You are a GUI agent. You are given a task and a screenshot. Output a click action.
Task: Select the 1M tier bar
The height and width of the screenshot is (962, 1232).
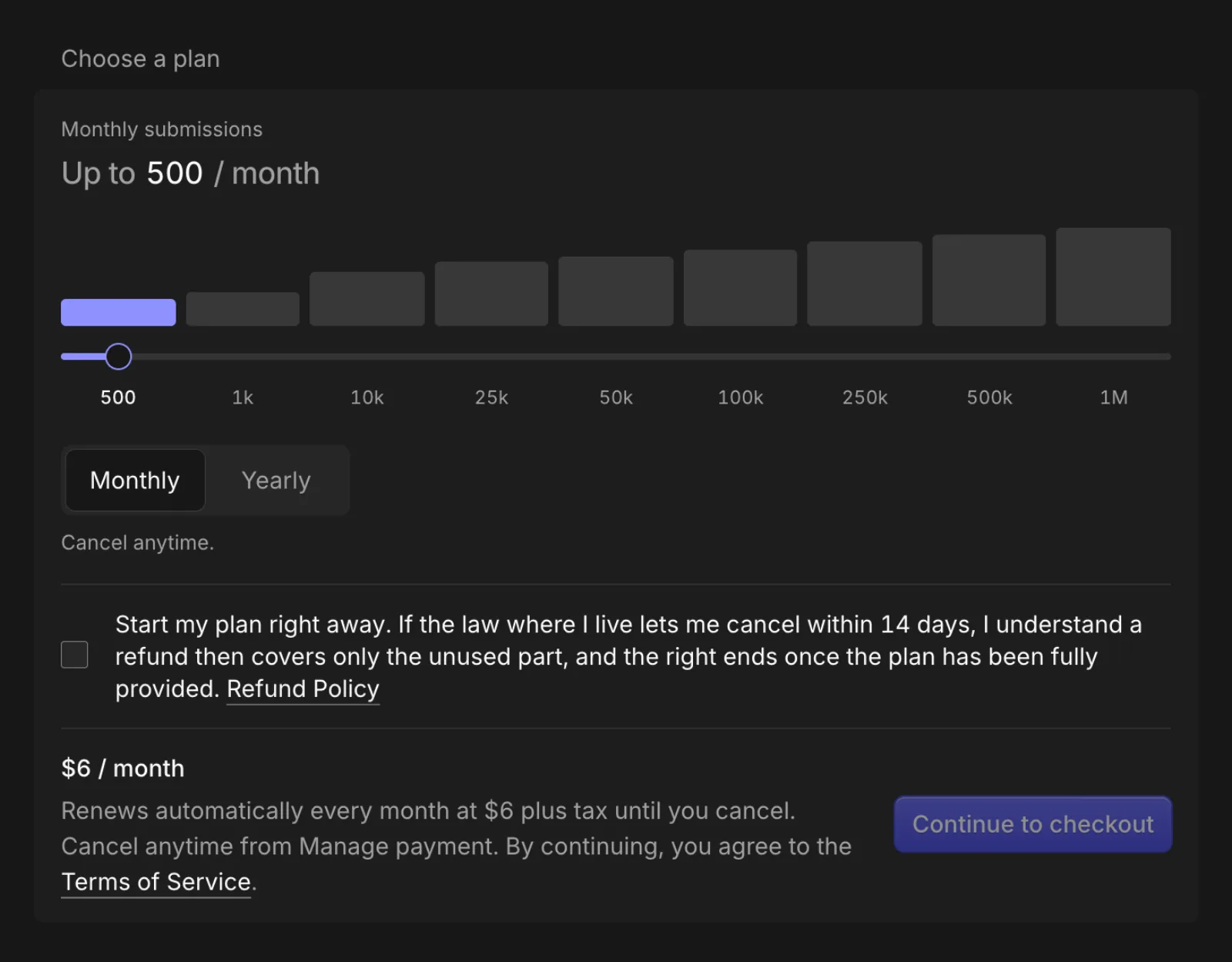pos(1113,277)
